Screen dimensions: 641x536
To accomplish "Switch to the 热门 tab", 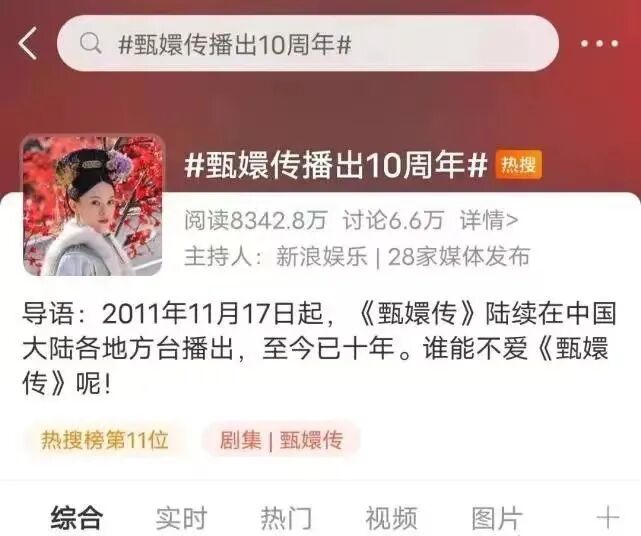I will (286, 518).
